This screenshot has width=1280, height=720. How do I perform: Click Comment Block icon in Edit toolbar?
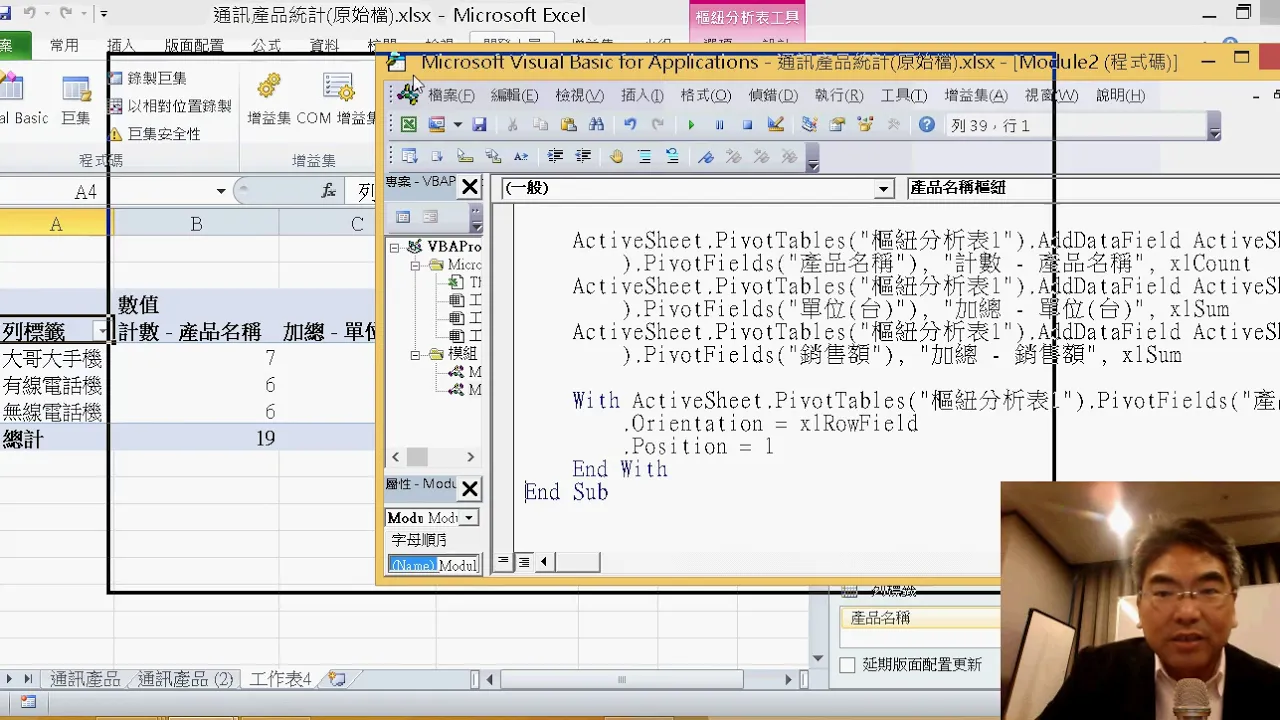[x=644, y=157]
